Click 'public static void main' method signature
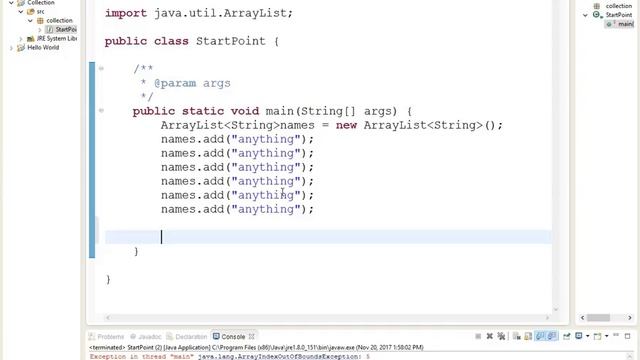This screenshot has height=360, width=640. [272, 111]
